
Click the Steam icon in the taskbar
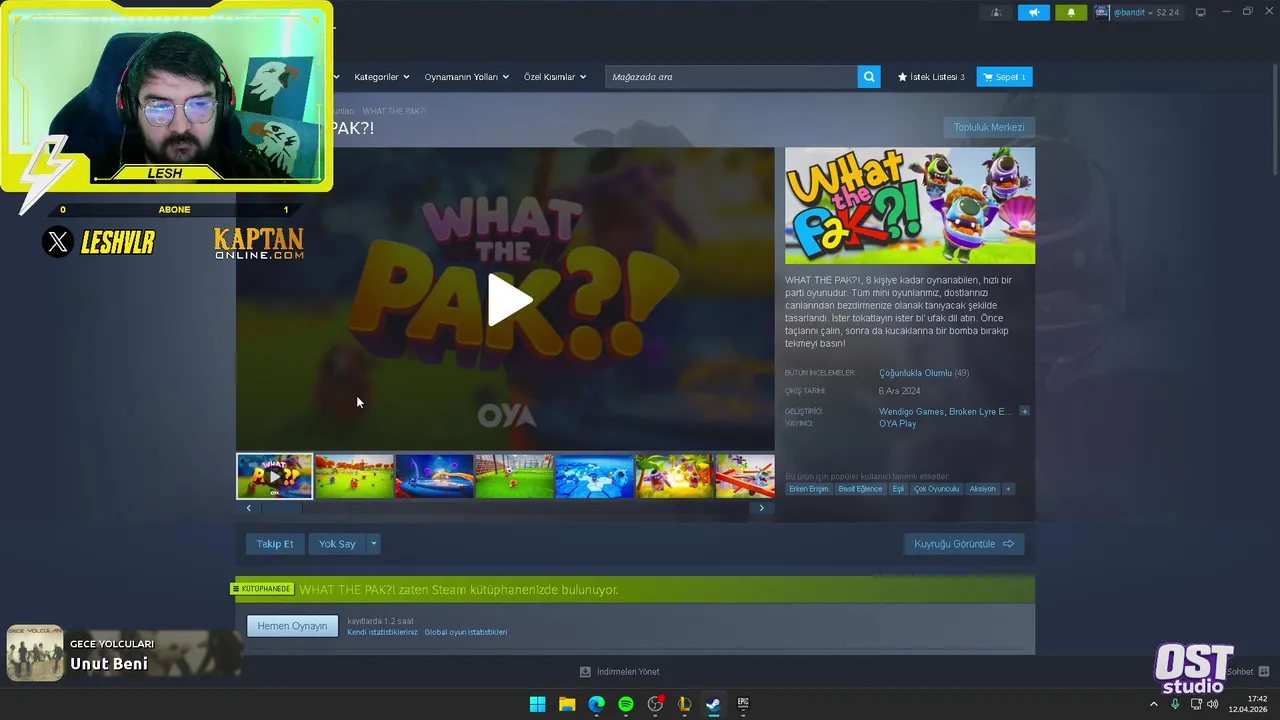coord(713,704)
